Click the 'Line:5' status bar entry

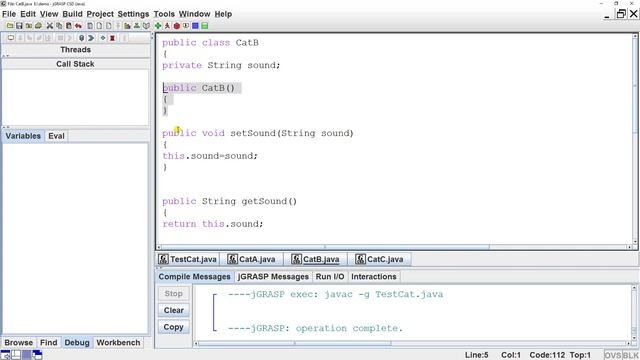(x=476, y=355)
